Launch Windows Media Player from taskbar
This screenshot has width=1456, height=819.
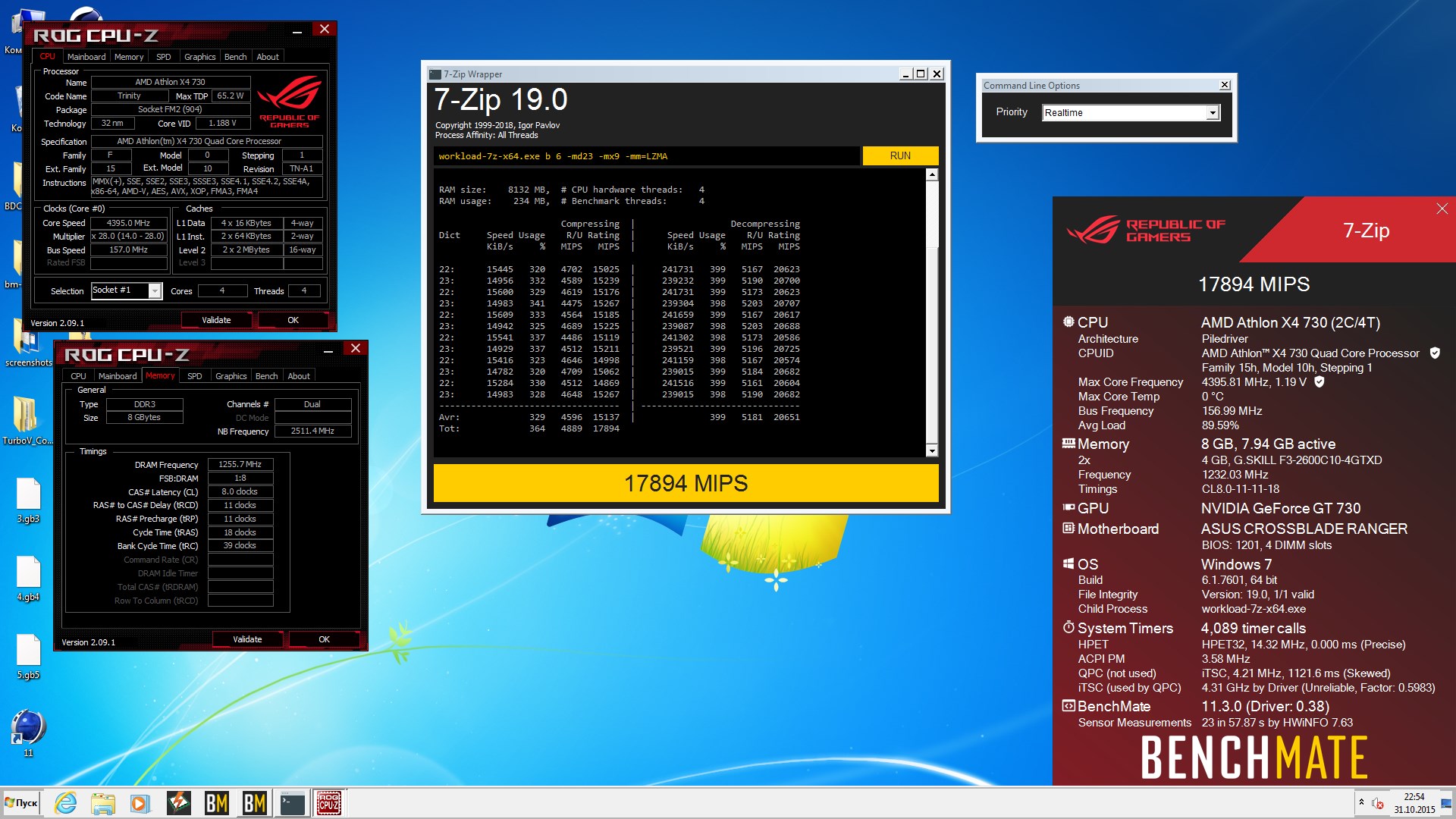tap(140, 802)
